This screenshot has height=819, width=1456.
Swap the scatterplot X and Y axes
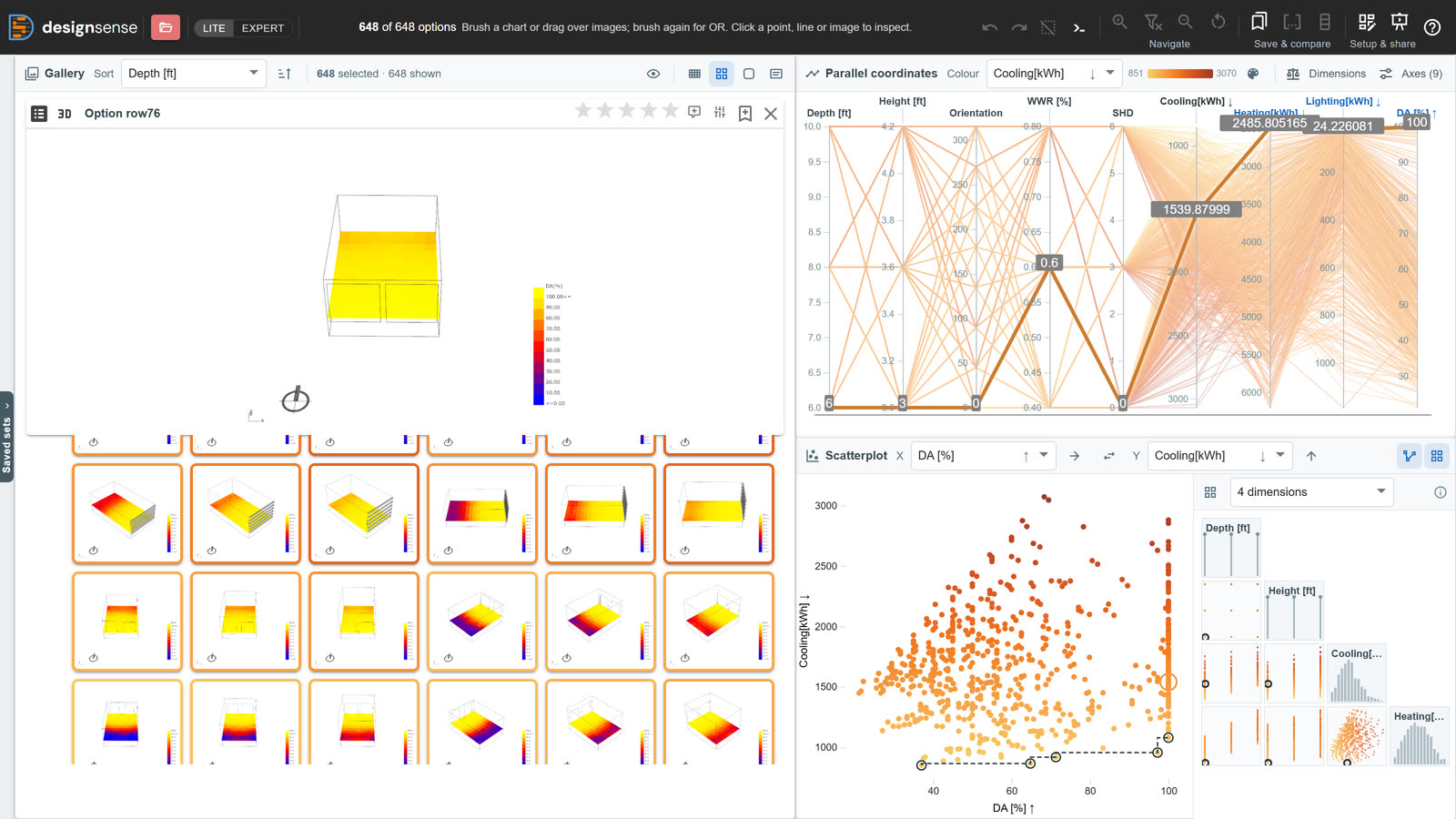click(x=1108, y=456)
